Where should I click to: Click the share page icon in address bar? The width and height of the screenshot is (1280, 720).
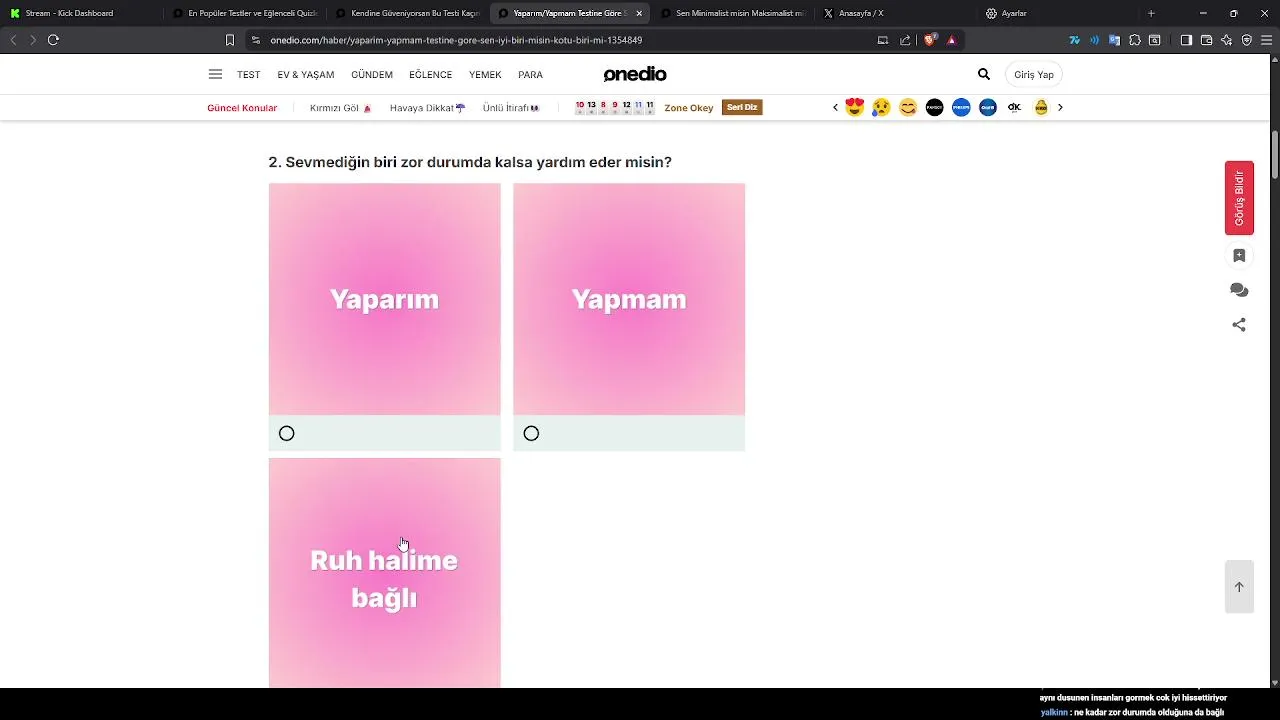[905, 40]
